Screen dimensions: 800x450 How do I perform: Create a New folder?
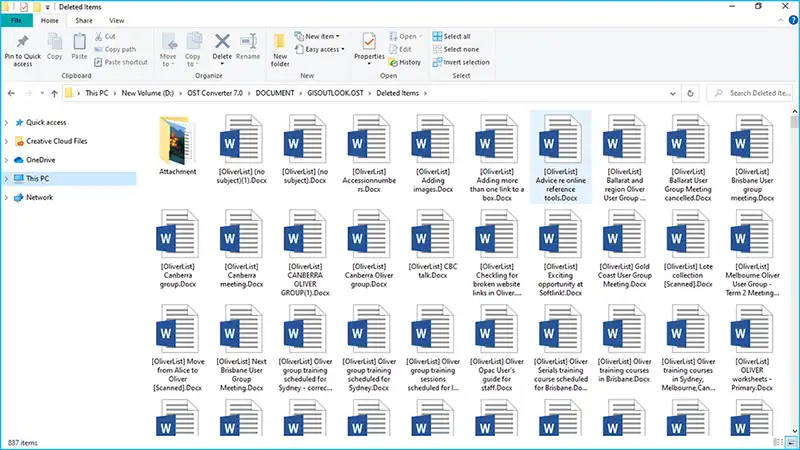(280, 49)
